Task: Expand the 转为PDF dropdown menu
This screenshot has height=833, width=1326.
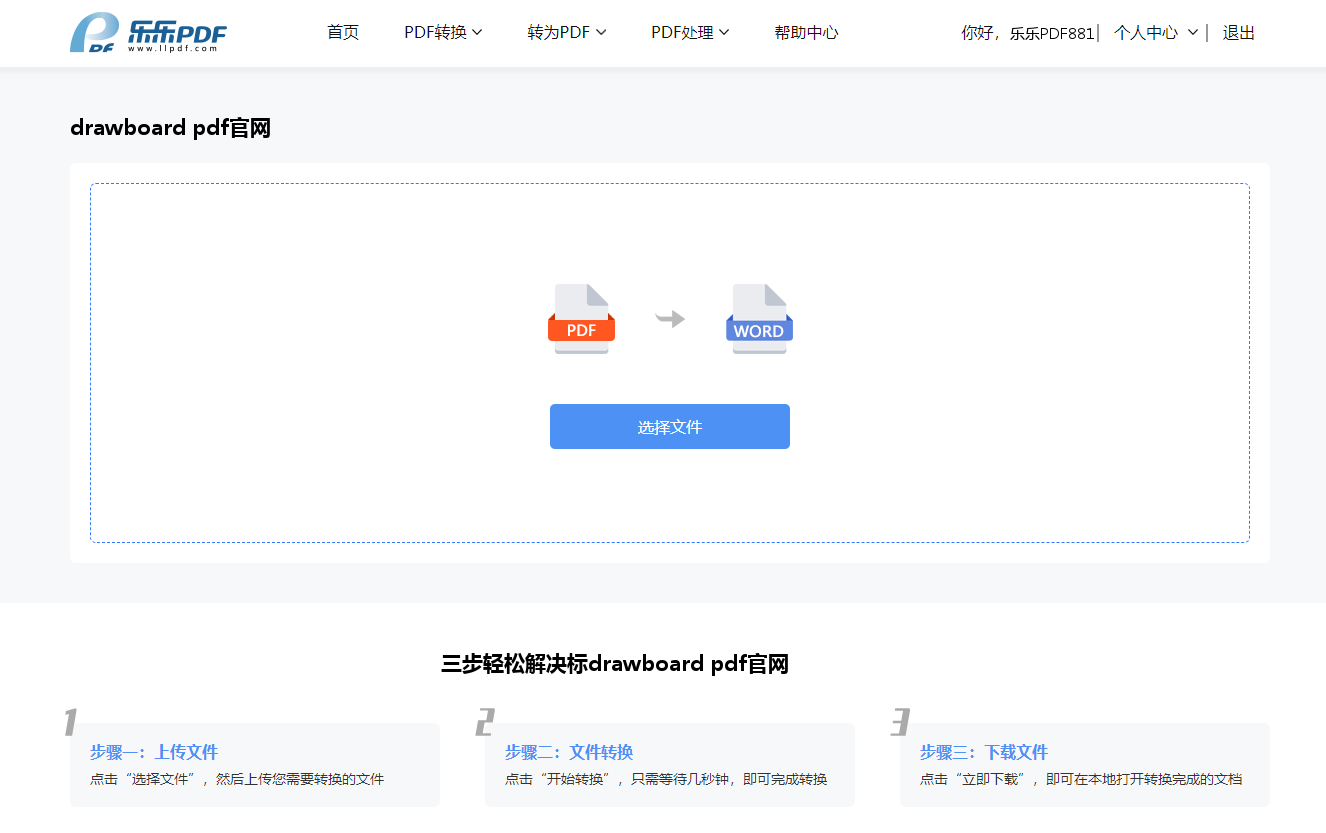Action: point(567,33)
